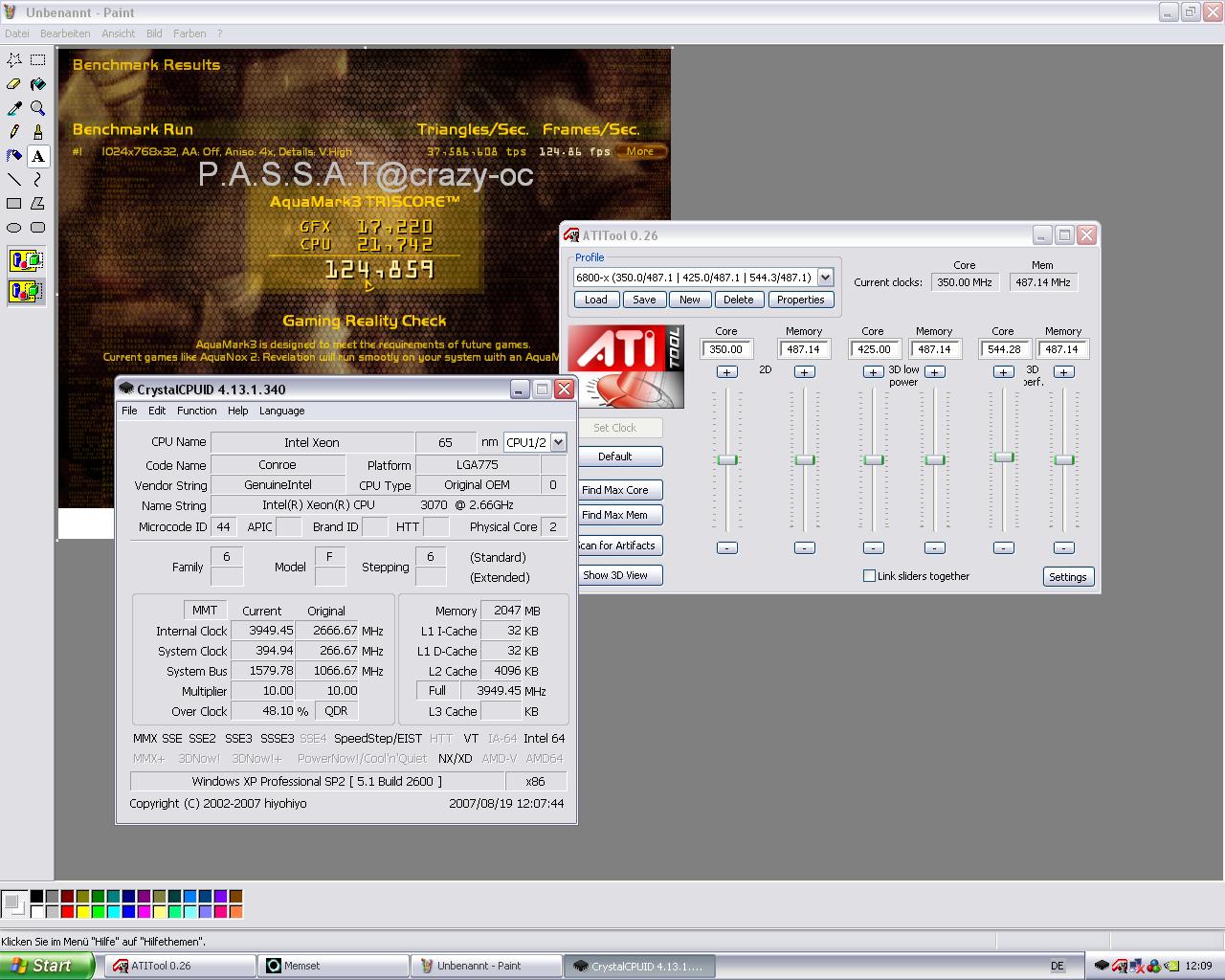Viewport: 1225px width, 980px height.
Task: Select the Rectangle shape tool
Action: (x=14, y=204)
